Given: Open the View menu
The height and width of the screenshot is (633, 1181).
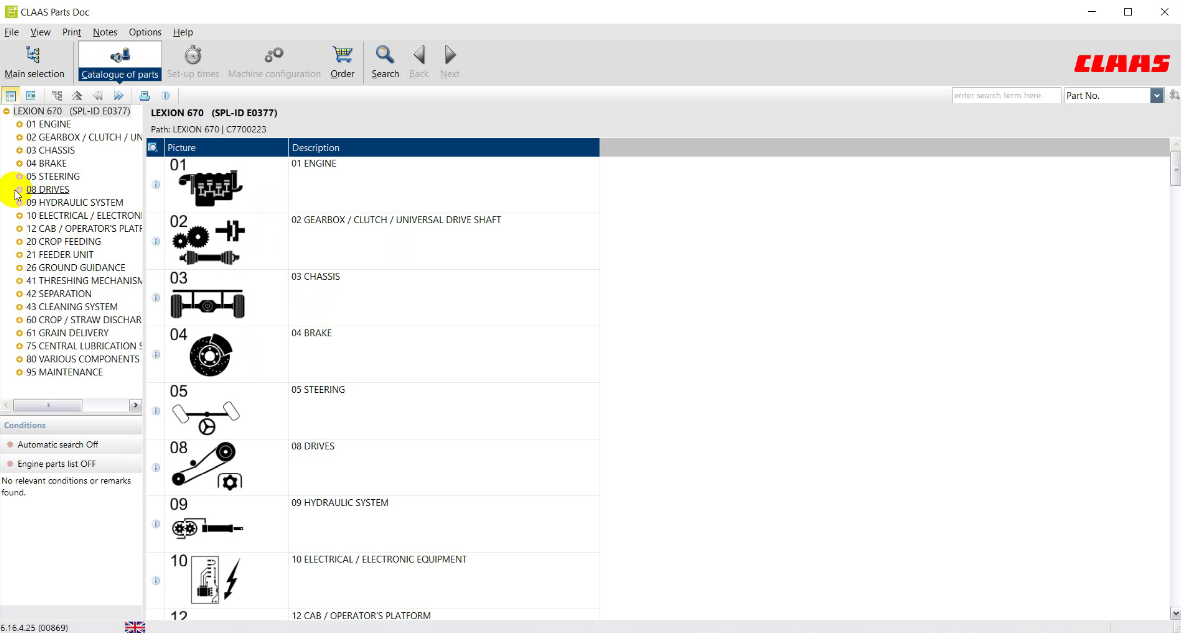Looking at the screenshot, I should (40, 32).
